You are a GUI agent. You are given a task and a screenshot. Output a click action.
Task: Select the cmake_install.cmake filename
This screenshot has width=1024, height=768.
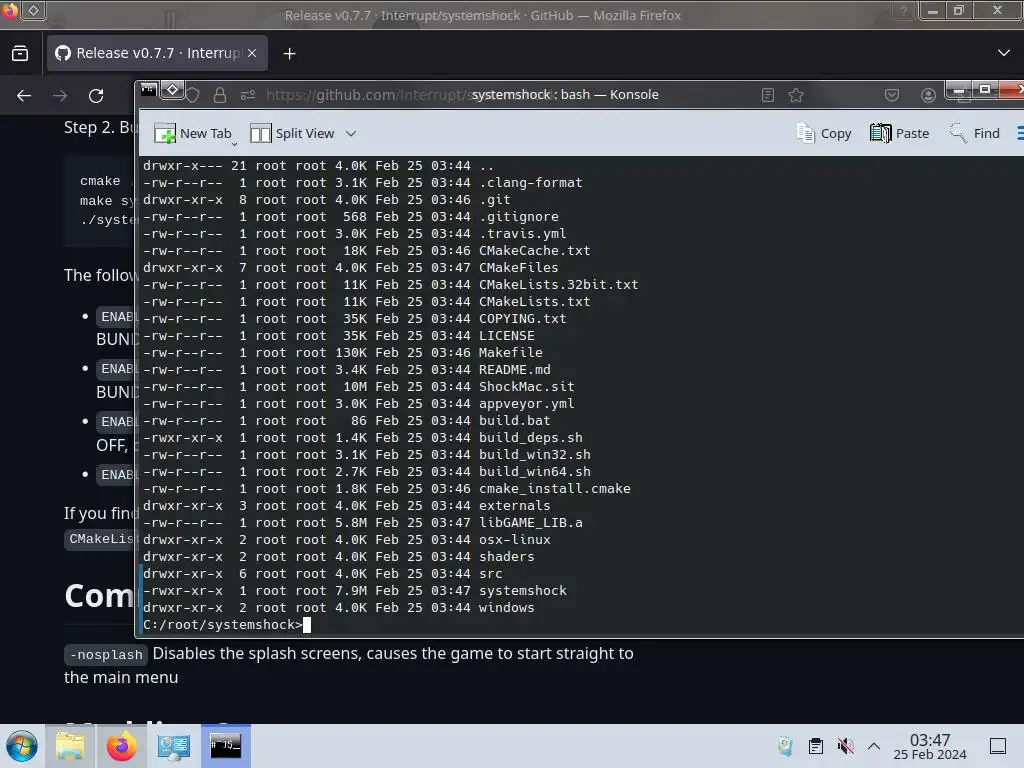pos(554,488)
